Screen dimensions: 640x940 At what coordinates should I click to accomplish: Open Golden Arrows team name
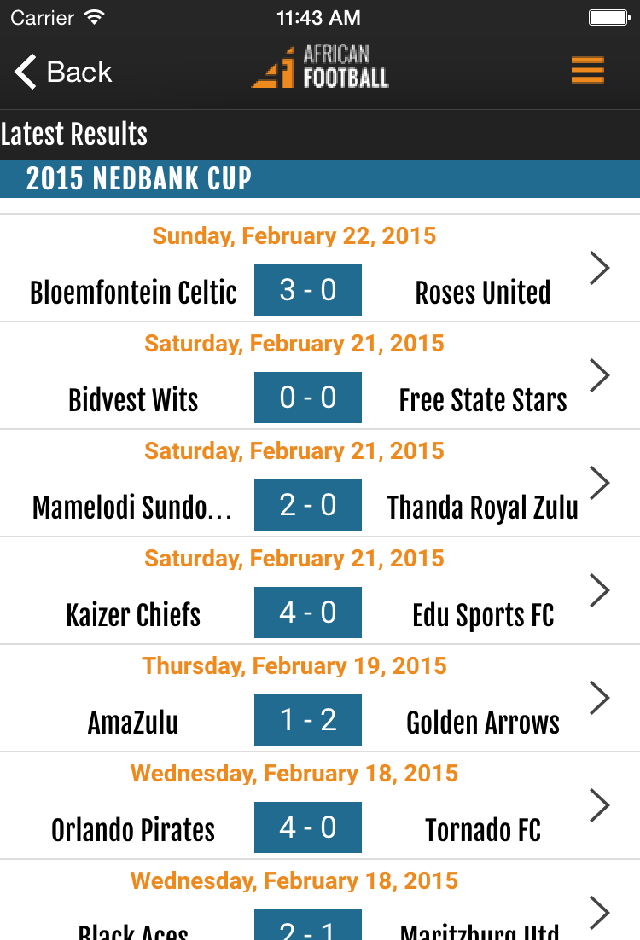(483, 722)
